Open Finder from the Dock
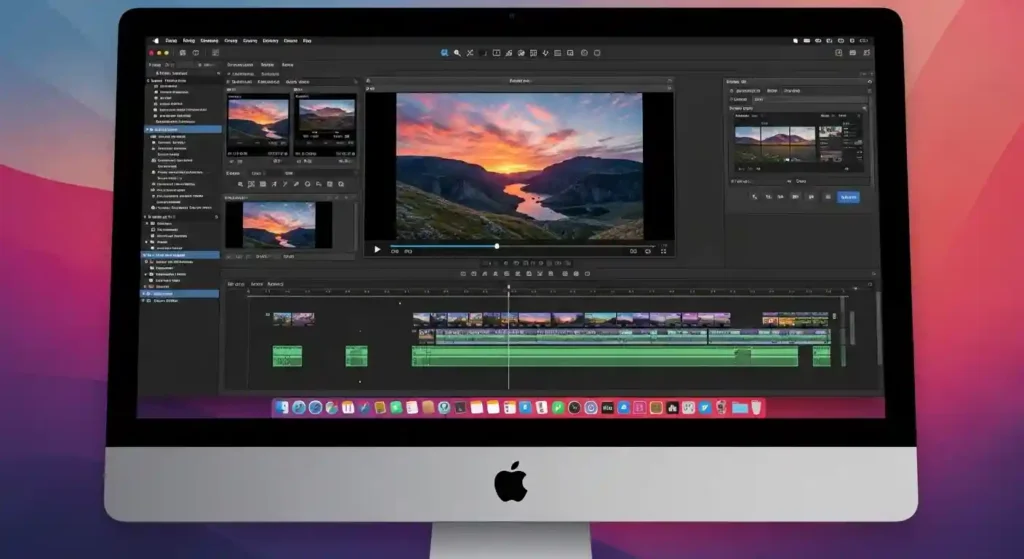1024x559 pixels. [282, 407]
